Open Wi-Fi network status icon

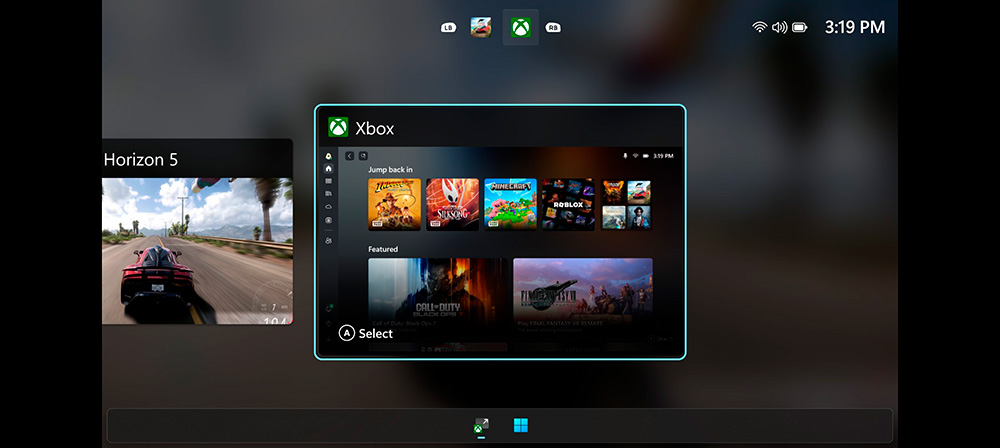760,27
